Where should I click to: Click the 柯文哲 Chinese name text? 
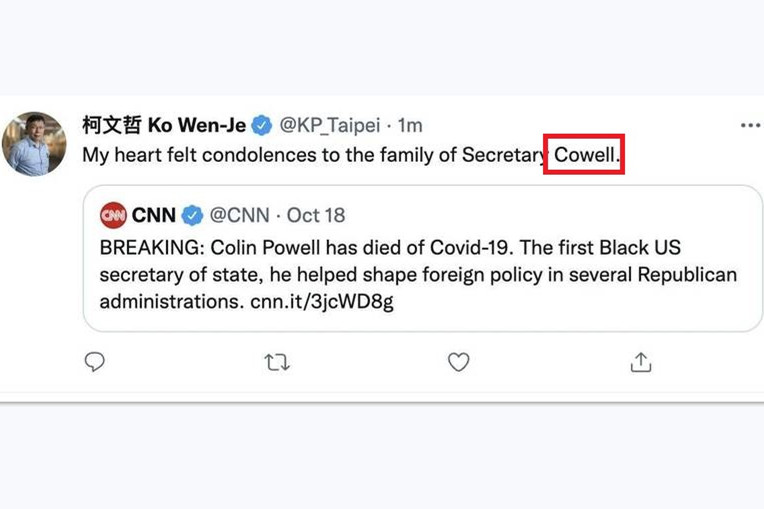pos(111,126)
